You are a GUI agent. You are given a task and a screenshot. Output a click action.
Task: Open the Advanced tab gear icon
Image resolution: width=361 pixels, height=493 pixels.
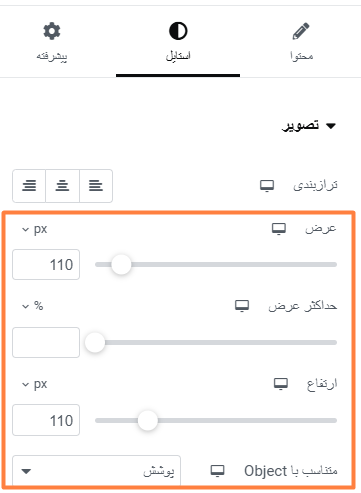(52, 31)
